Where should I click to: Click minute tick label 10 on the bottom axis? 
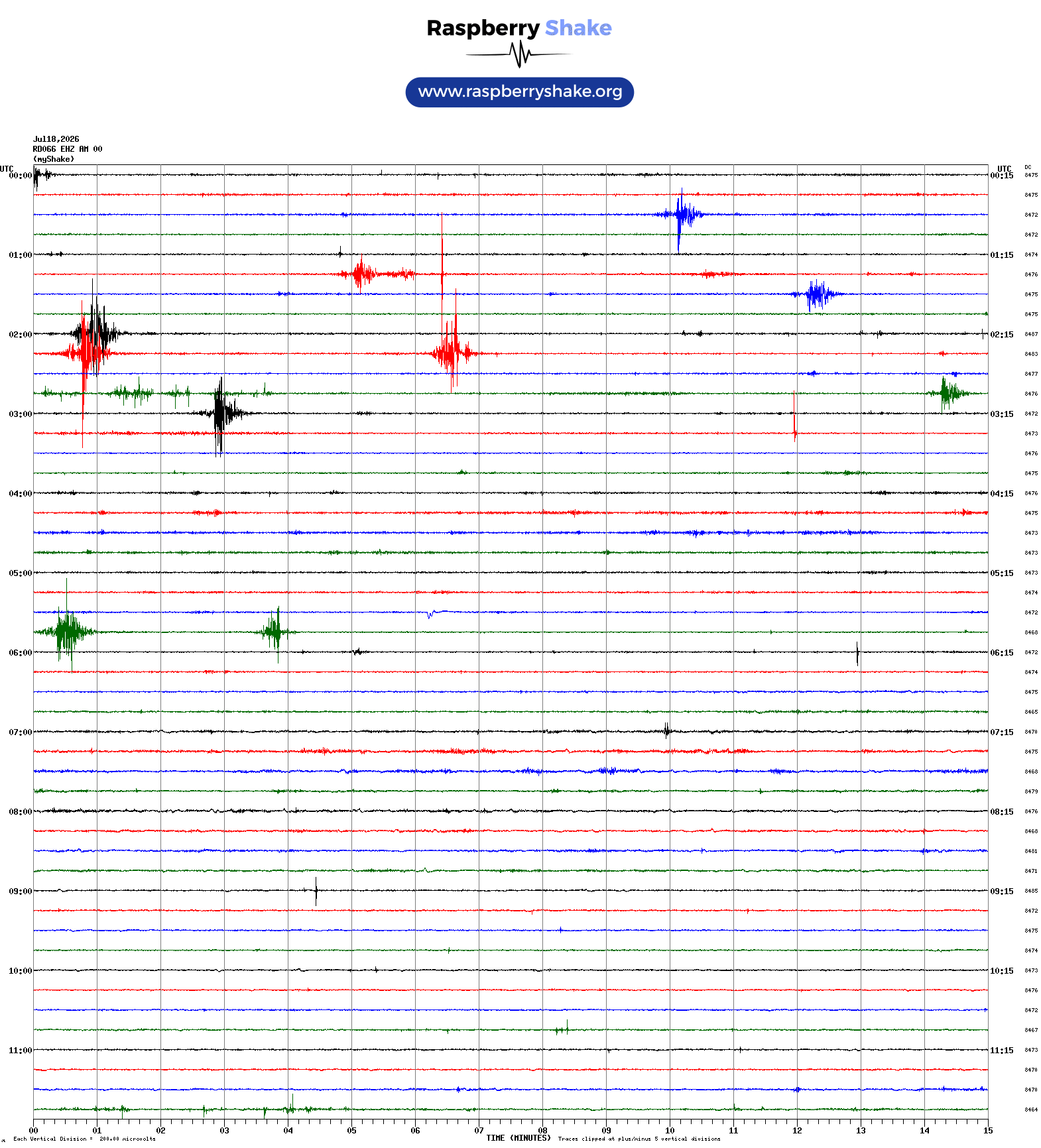click(670, 1131)
